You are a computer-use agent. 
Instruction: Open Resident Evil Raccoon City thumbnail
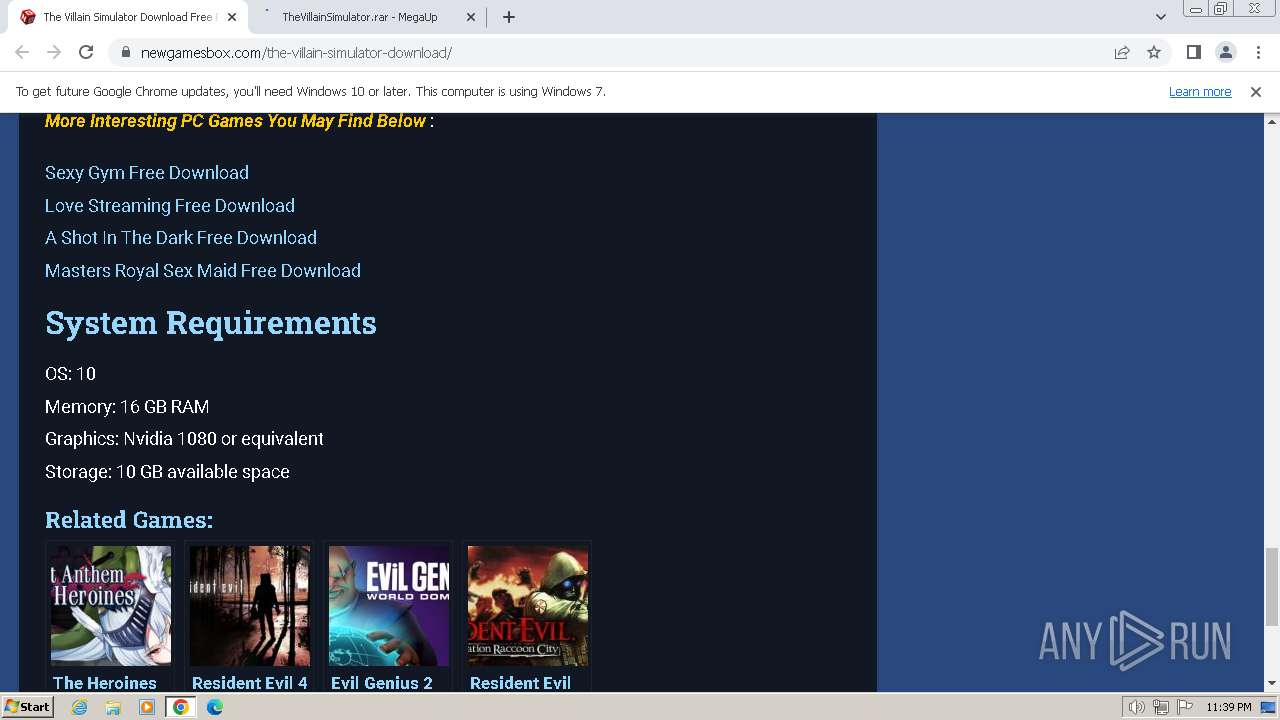click(x=527, y=606)
